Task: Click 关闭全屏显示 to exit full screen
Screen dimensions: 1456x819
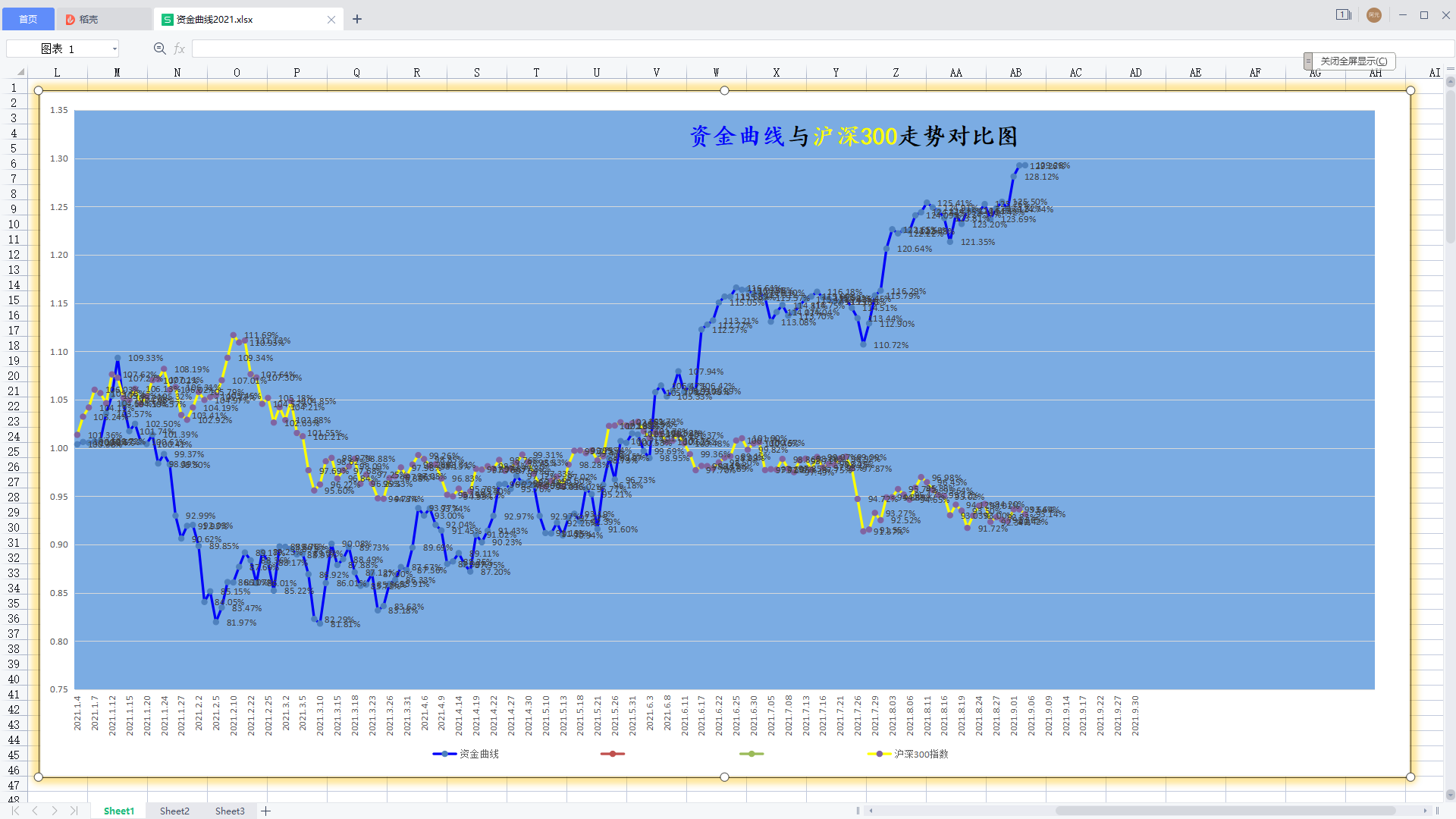Action: [x=1353, y=61]
